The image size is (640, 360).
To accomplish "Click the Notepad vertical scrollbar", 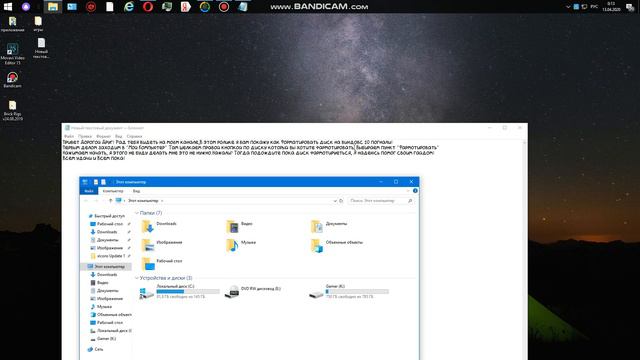I will (x=524, y=249).
